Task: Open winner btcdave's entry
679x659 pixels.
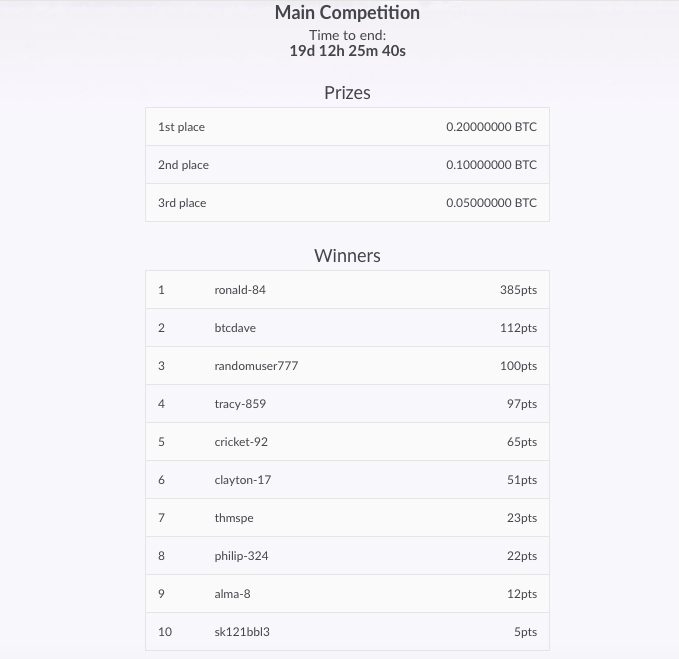Action: coord(347,328)
